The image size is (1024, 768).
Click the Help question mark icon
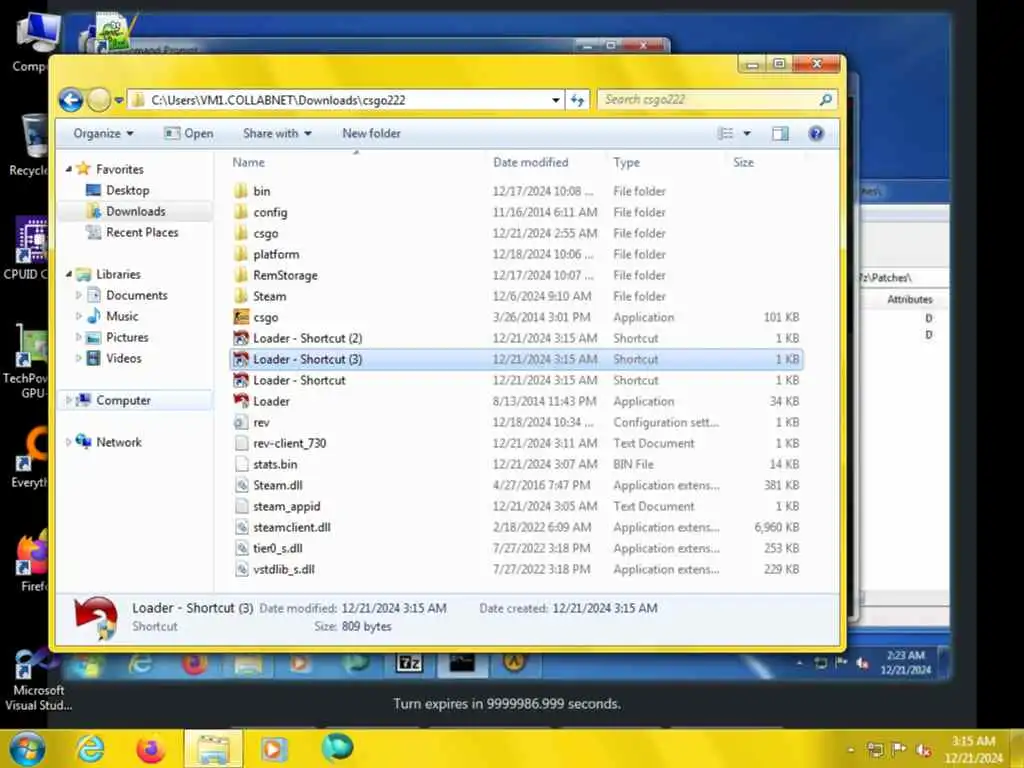[x=816, y=133]
